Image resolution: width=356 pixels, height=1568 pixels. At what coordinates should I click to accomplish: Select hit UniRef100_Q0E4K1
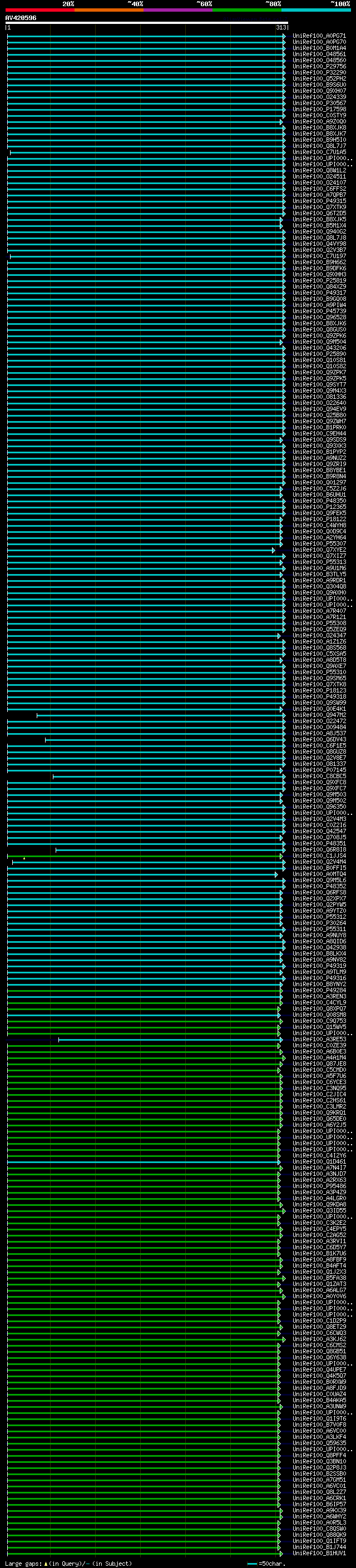tap(319, 709)
